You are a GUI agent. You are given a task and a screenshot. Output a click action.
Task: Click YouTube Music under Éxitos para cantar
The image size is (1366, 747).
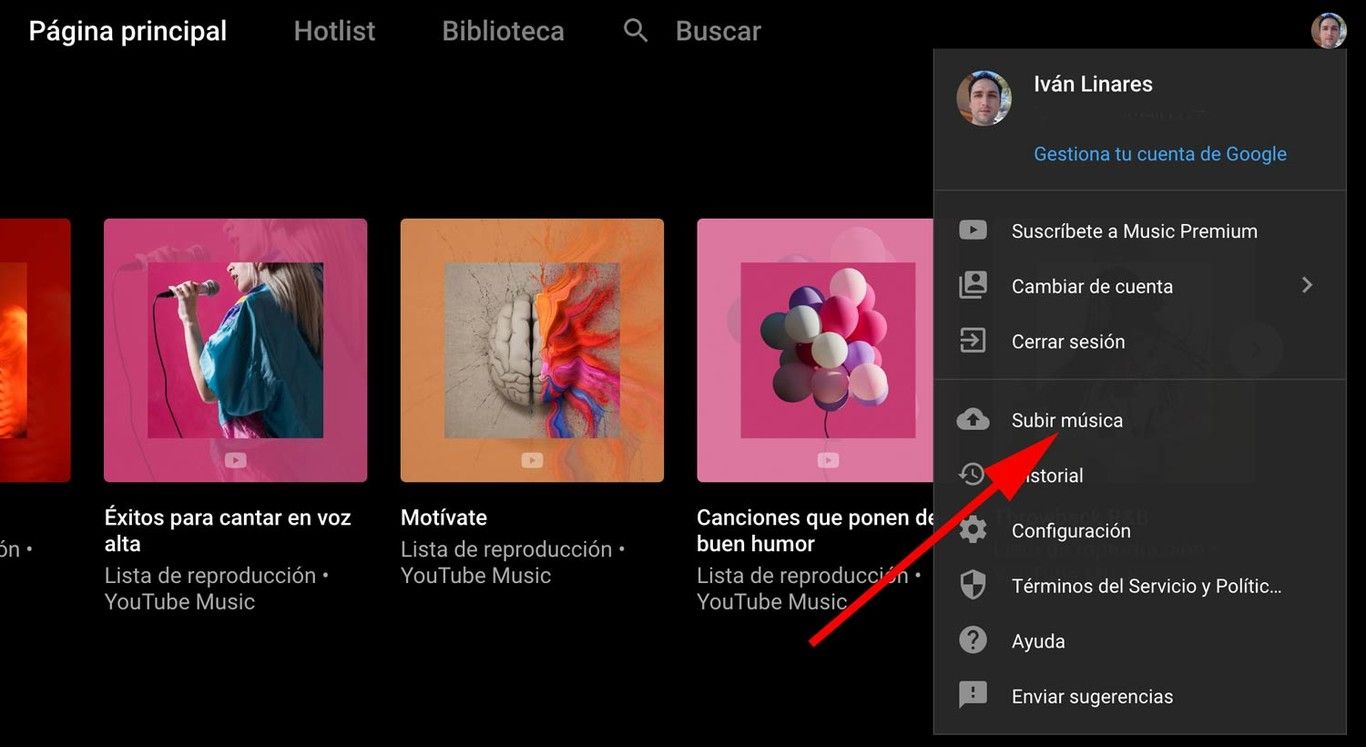click(180, 602)
